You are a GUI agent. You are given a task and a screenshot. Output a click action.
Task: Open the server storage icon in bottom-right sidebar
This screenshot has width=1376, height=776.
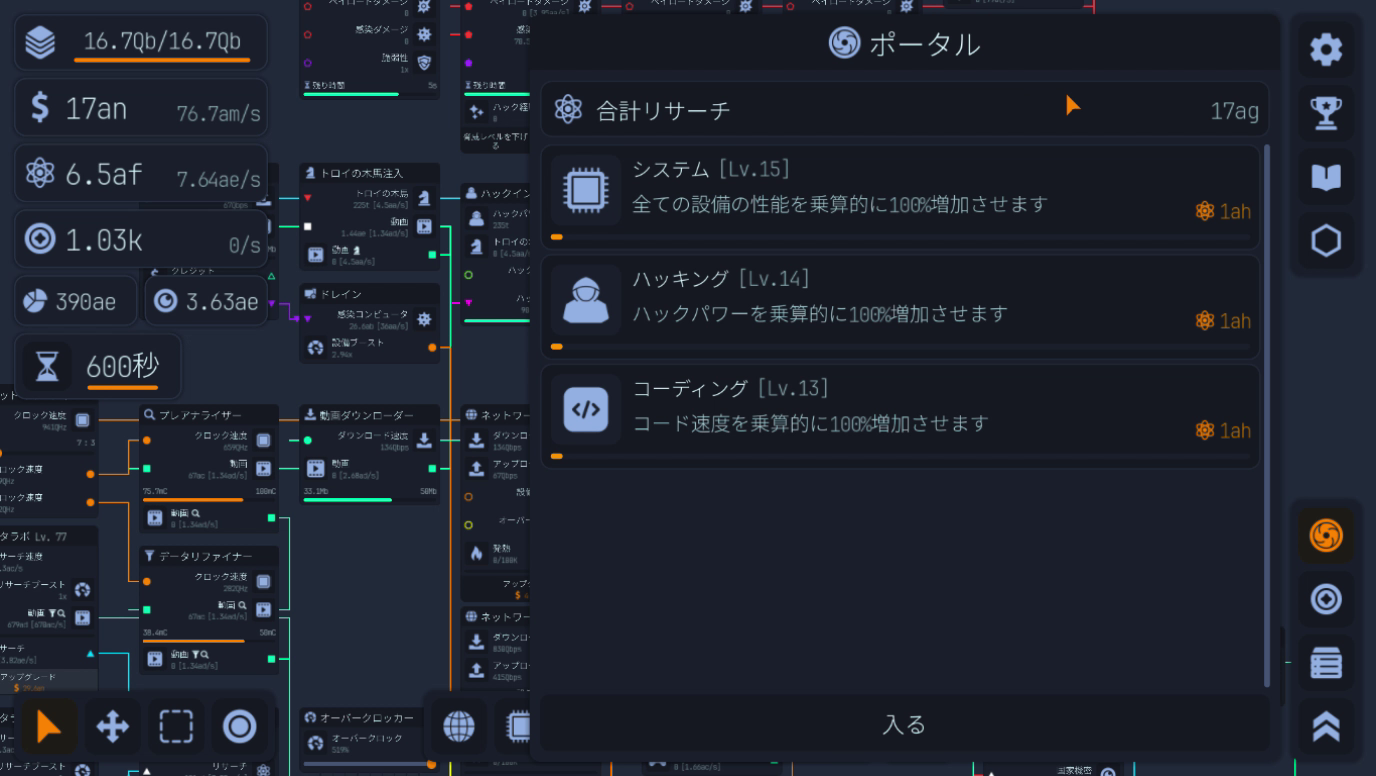click(1326, 663)
